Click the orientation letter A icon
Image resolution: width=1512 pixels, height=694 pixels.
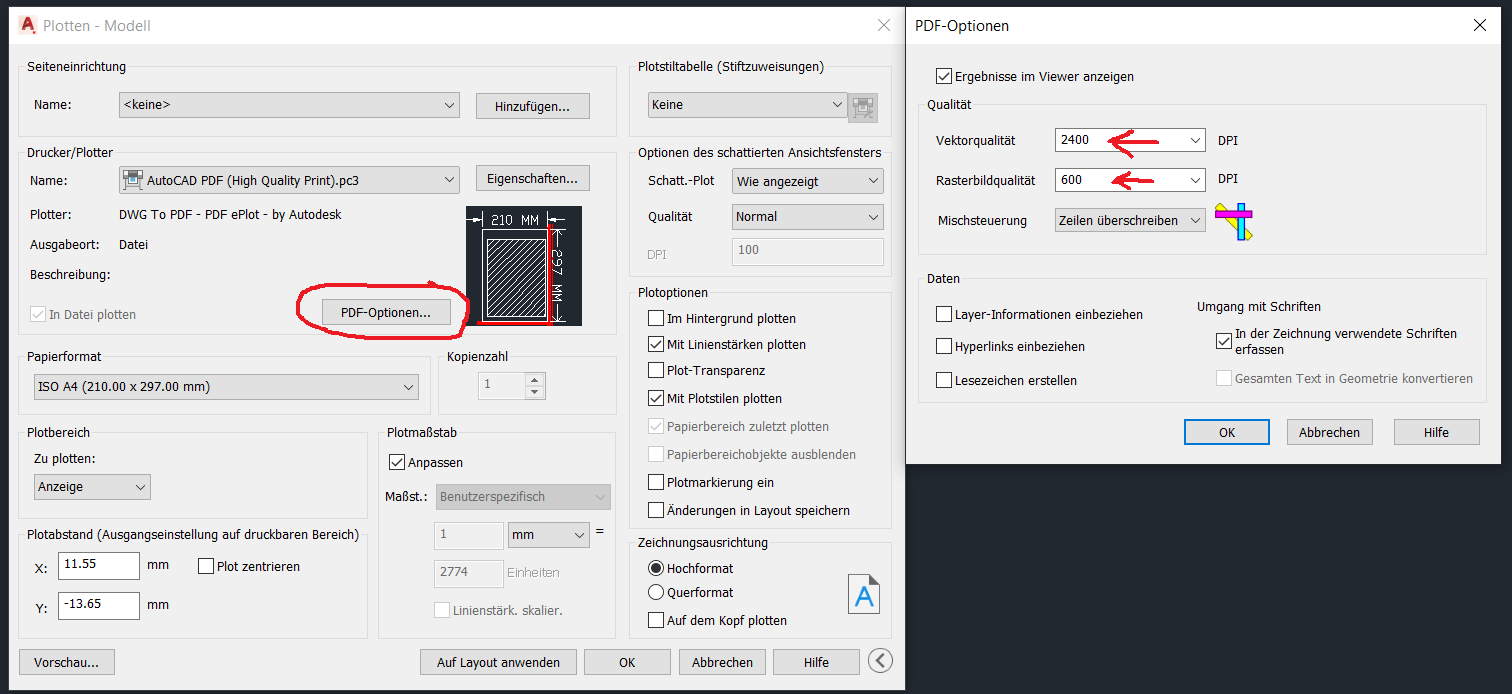tap(863, 593)
